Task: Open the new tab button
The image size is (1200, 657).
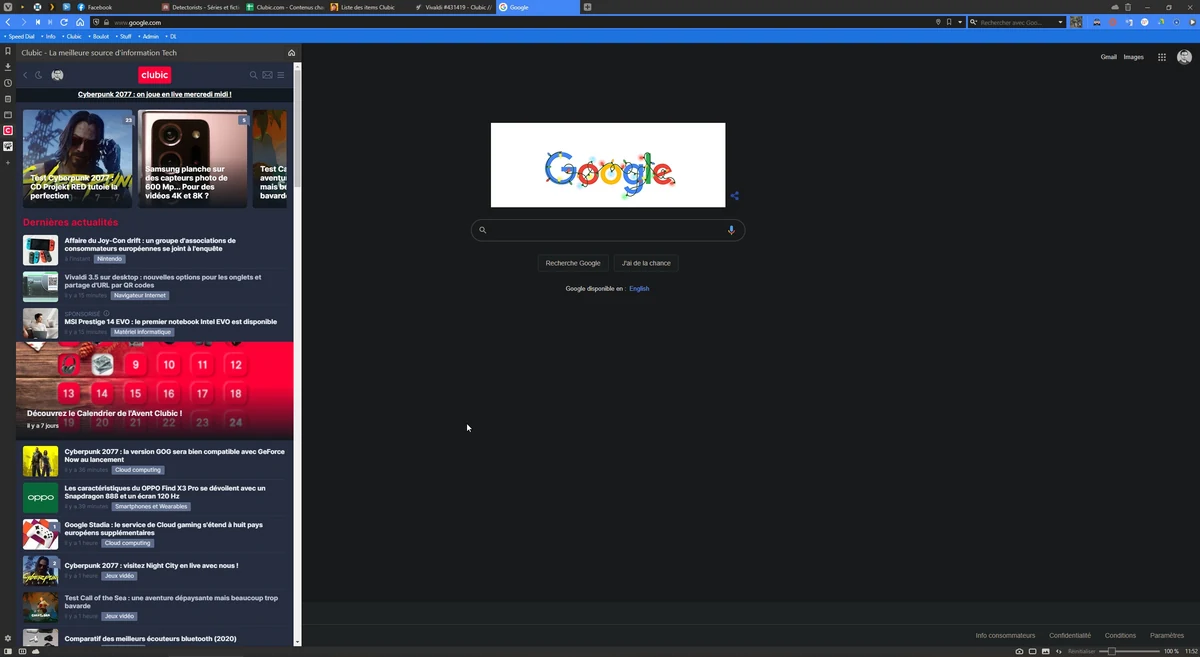Action: click(x=587, y=7)
